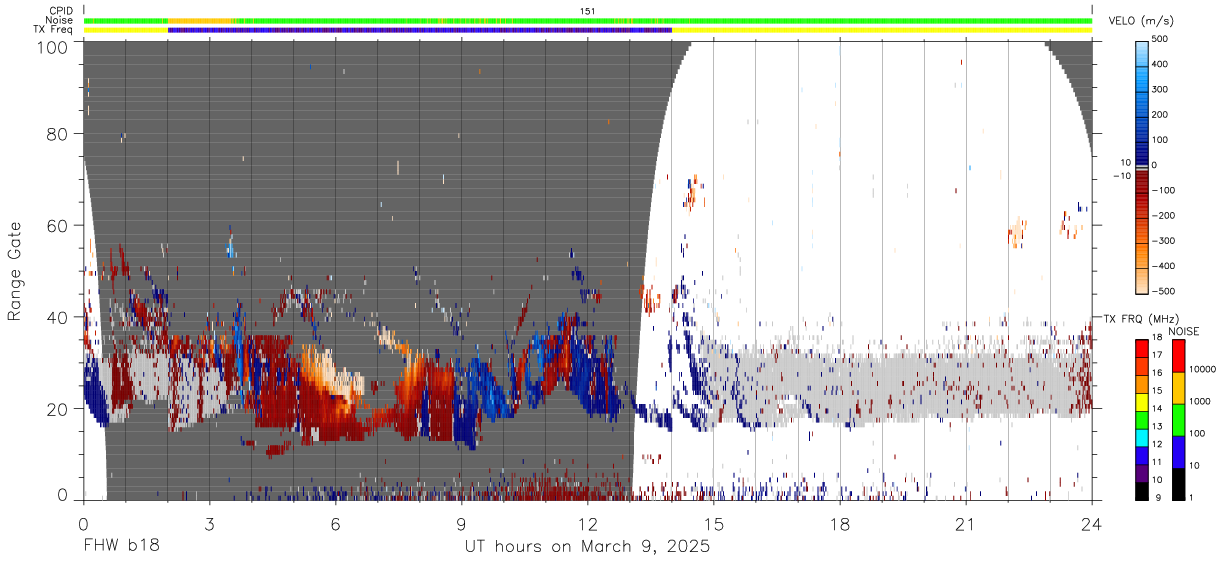Pick the red top segment of the NOISE colorbar
1228x567 pixels.
pos(1177,356)
